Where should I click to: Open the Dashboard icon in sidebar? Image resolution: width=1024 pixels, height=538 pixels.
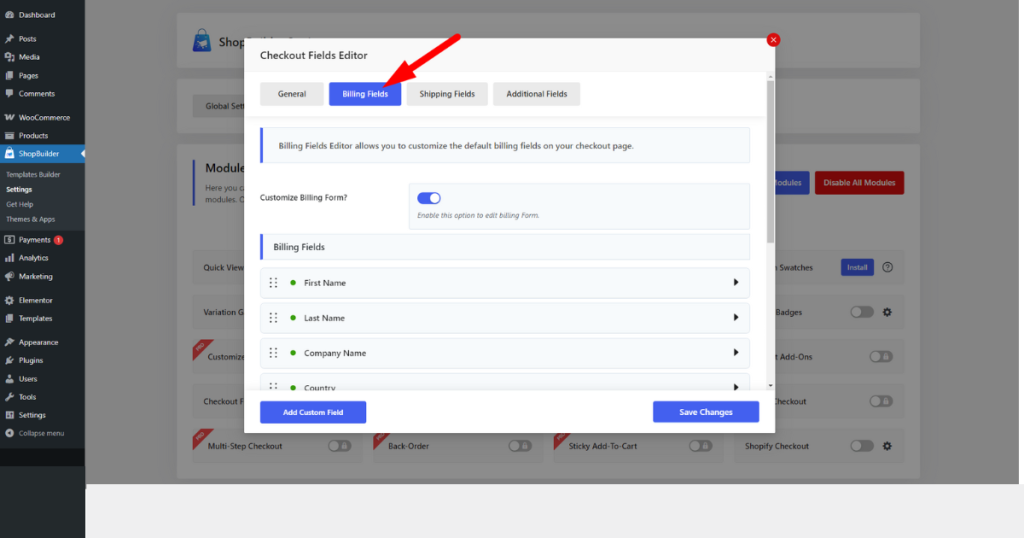[x=9, y=14]
